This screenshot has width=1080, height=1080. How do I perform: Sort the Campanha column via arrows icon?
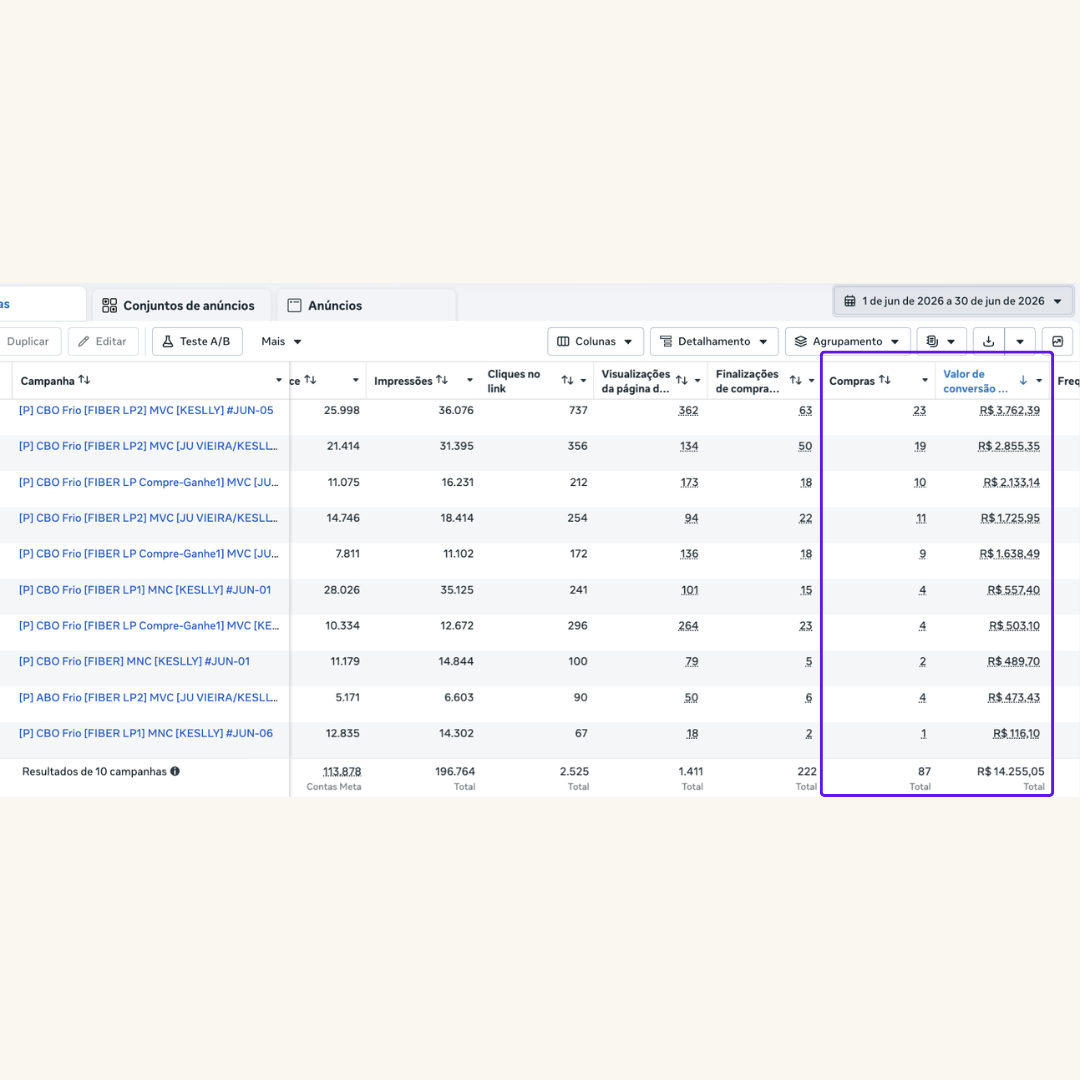(x=84, y=380)
